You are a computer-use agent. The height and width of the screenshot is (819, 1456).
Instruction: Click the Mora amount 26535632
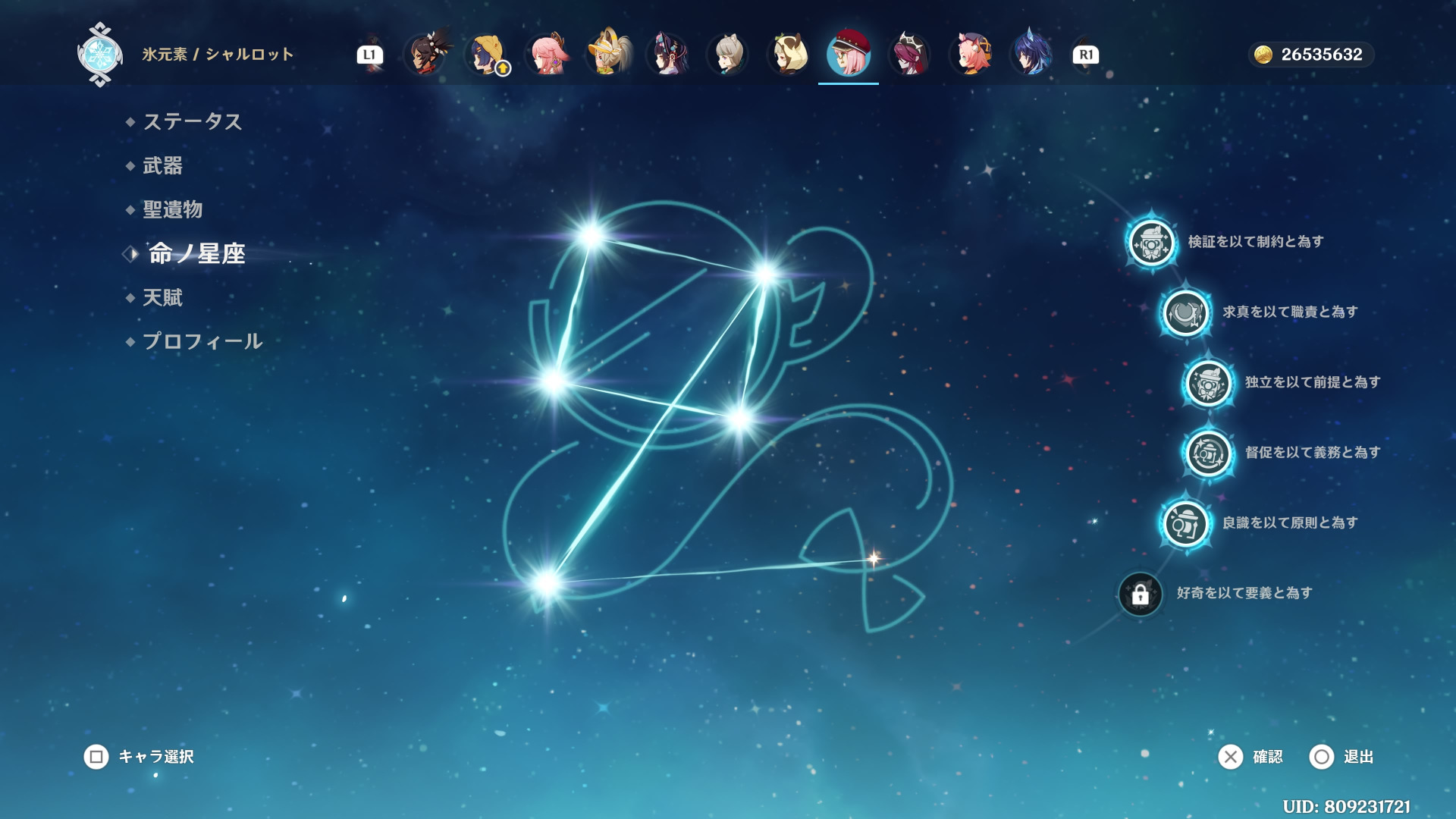click(x=1322, y=55)
